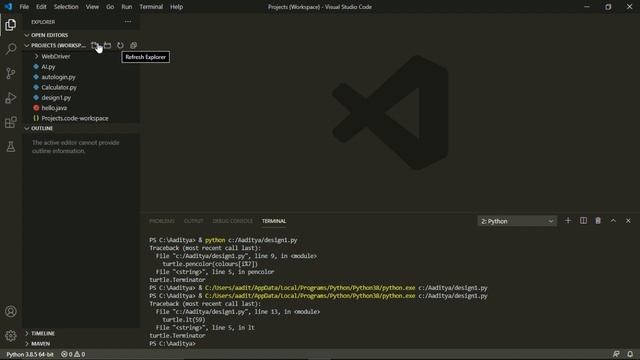This screenshot has height=360, width=640.
Task: Switch to the Output tab
Action: [193, 221]
